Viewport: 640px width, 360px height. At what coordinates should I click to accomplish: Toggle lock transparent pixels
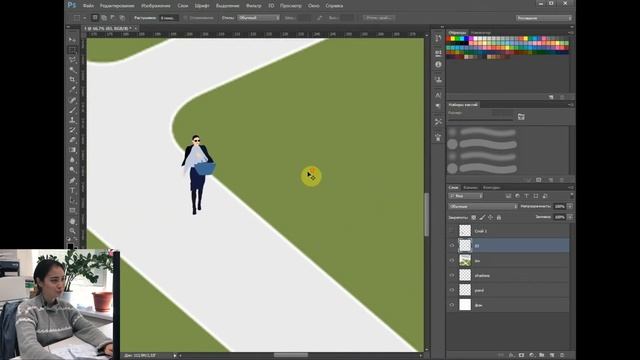473,218
